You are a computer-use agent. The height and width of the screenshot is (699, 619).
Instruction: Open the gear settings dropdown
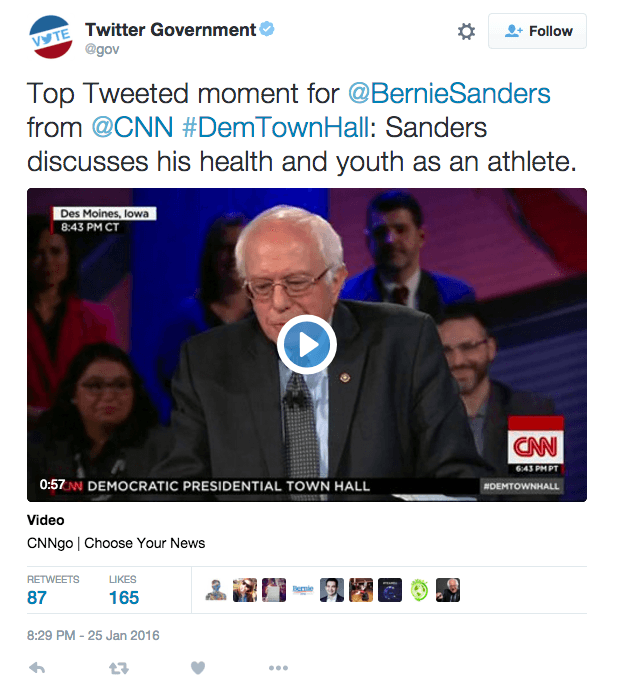pos(466,32)
